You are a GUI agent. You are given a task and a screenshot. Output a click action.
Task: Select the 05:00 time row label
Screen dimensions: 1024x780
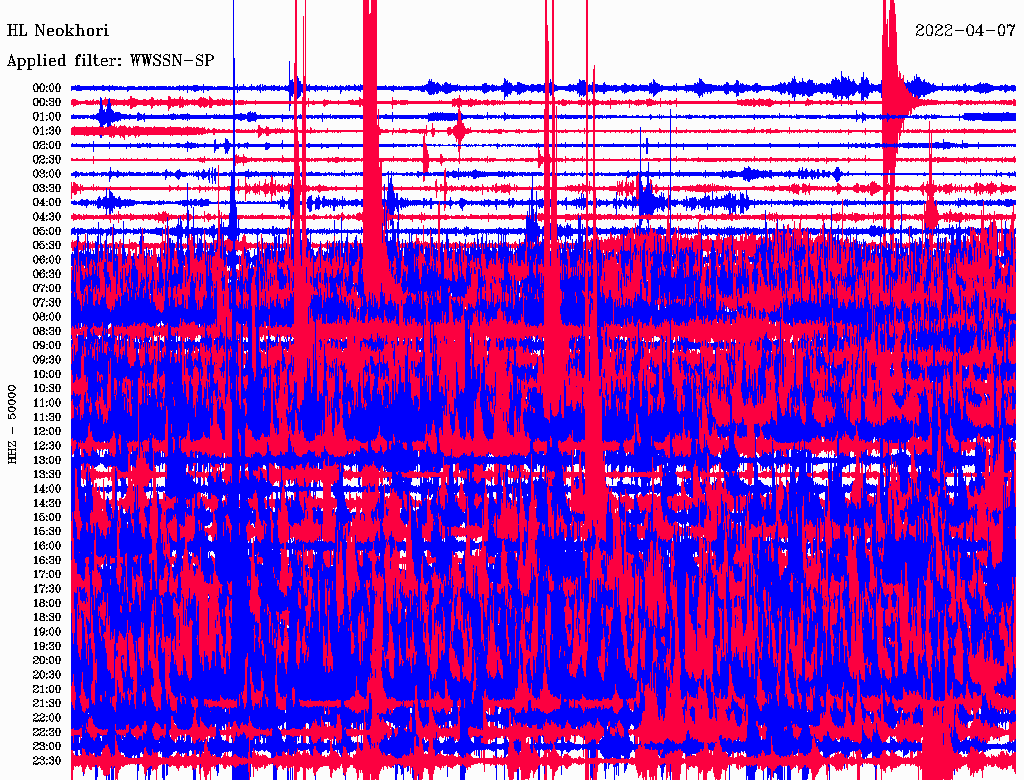tap(47, 231)
